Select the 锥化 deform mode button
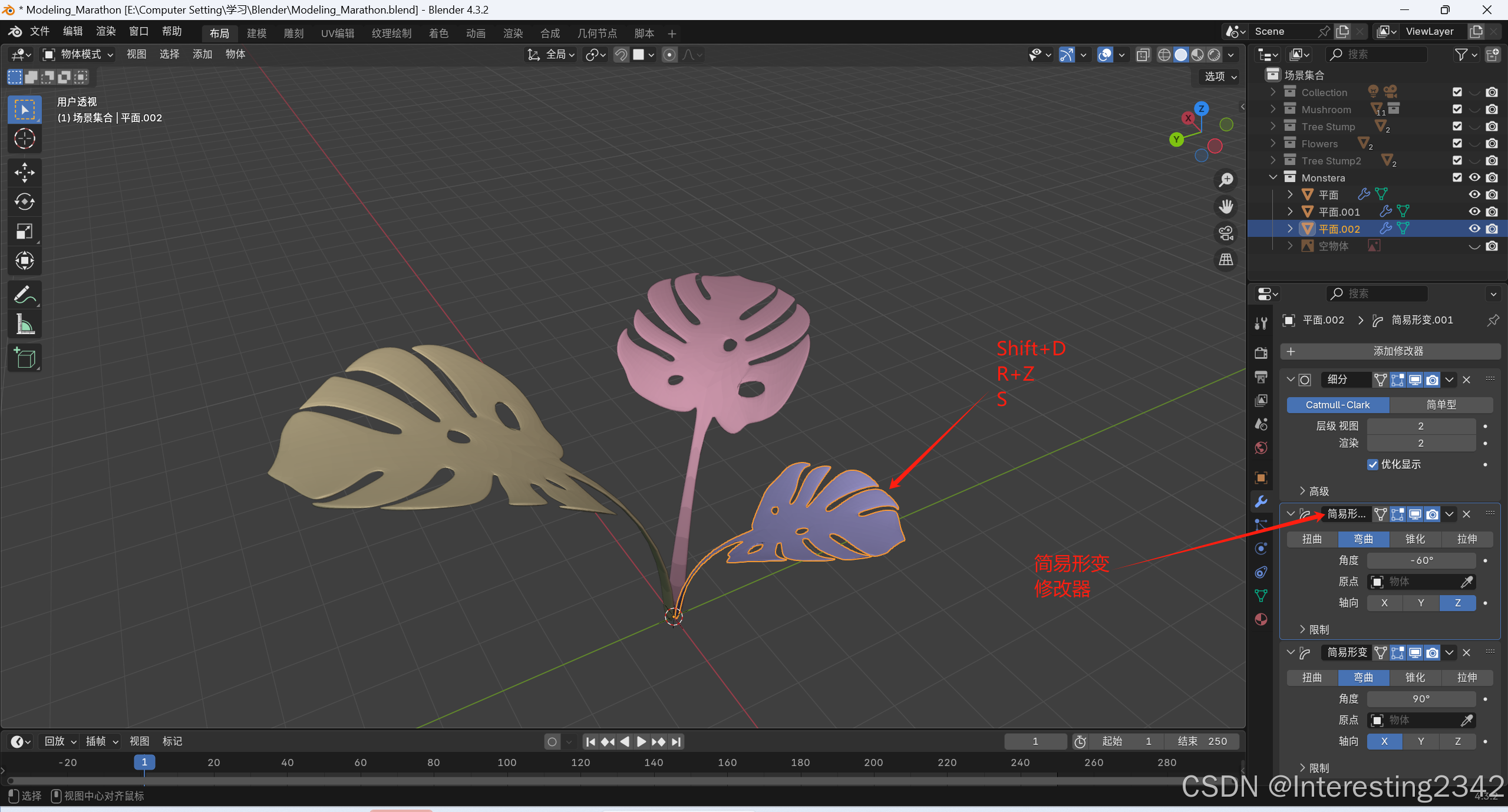 [x=1415, y=539]
